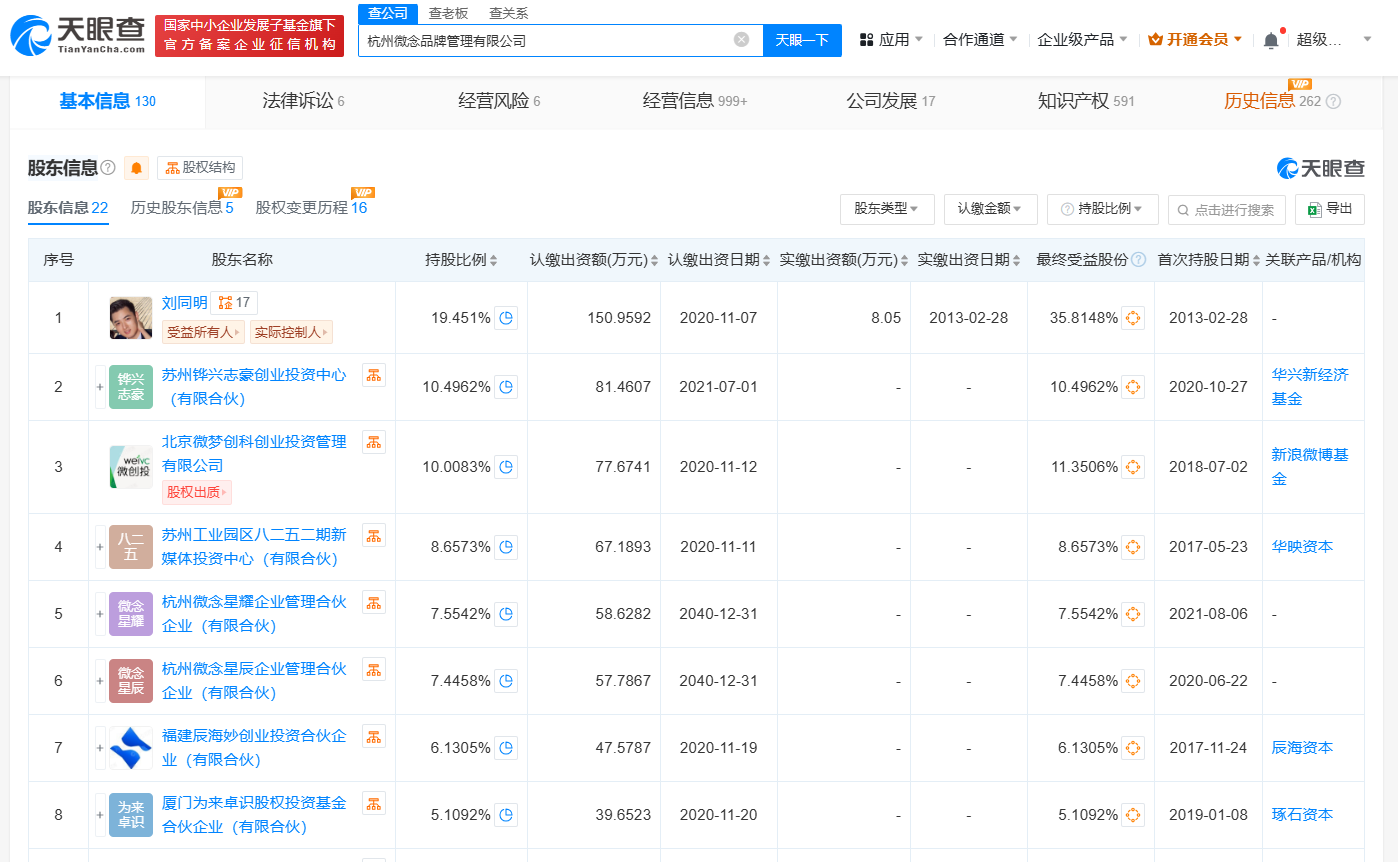Click the notification bell in the top right

[1271, 38]
